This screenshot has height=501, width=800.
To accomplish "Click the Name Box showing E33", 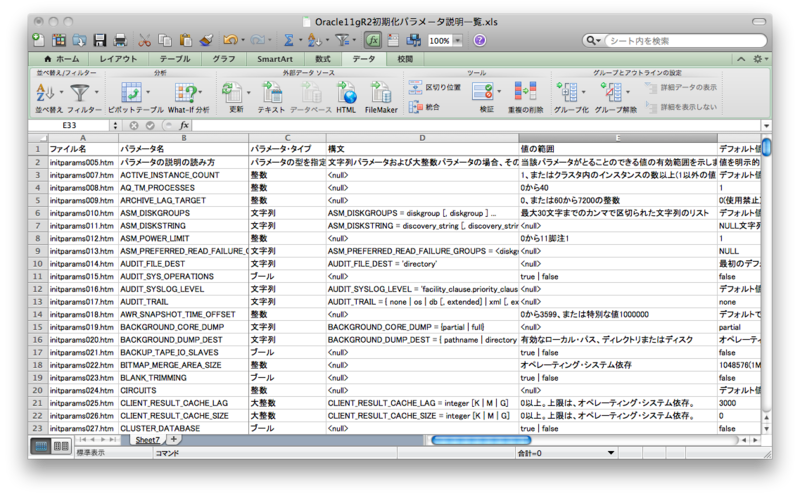I will tap(69, 126).
